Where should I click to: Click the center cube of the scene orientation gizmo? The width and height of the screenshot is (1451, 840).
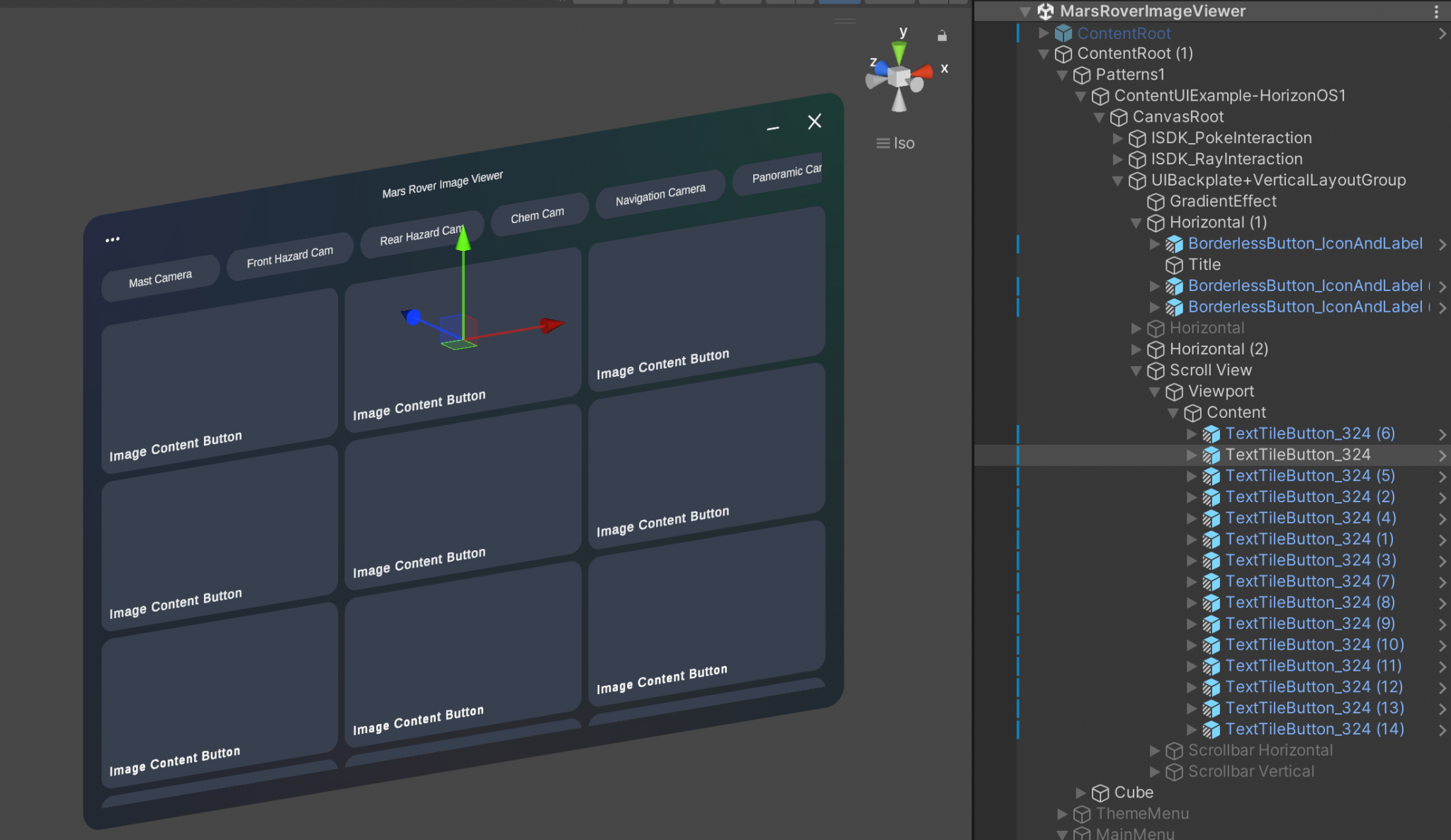898,74
